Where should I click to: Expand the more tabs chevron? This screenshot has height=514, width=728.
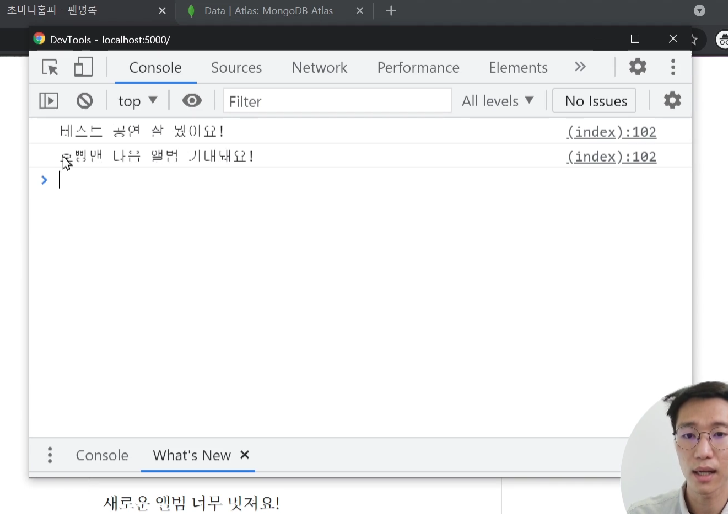[x=580, y=67]
